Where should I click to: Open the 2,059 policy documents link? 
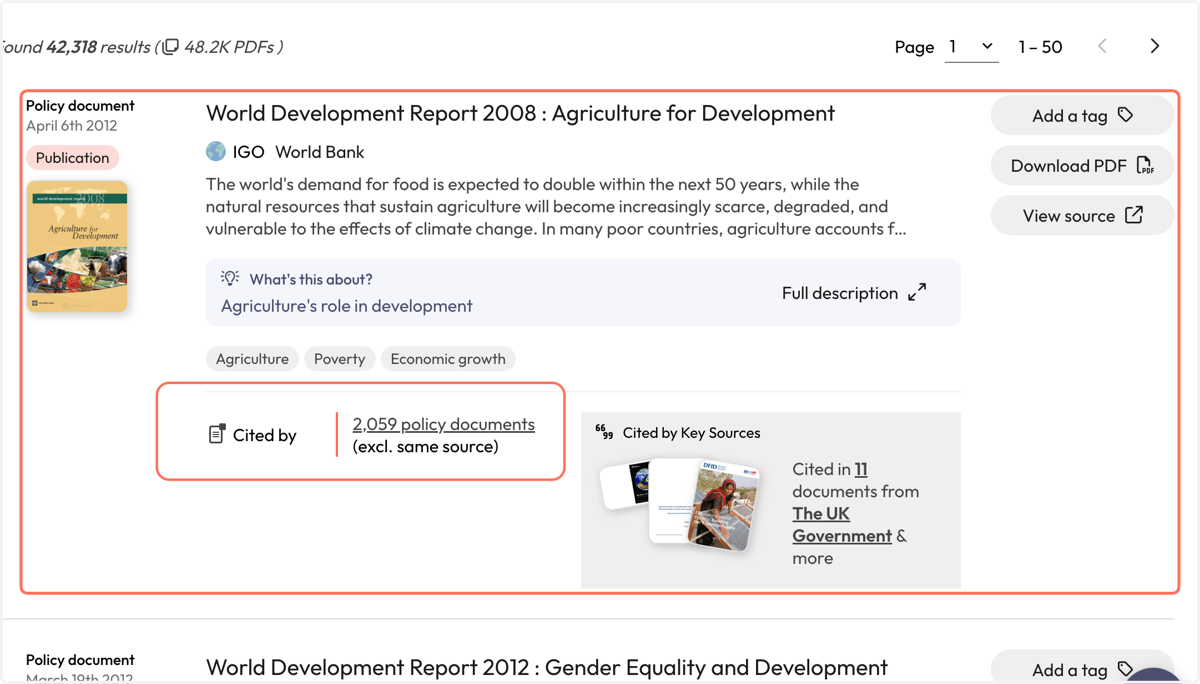tap(443, 424)
